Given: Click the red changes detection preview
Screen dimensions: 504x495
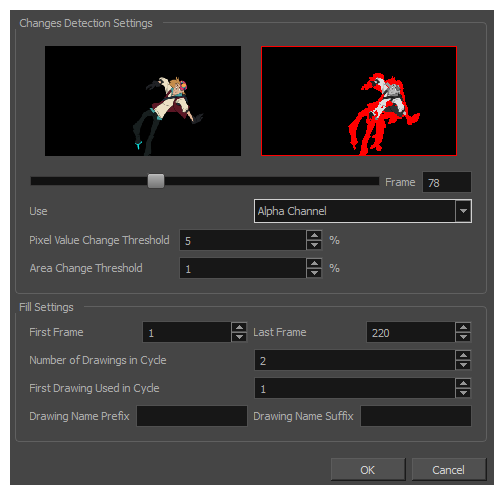Looking at the screenshot, I should click(x=359, y=101).
